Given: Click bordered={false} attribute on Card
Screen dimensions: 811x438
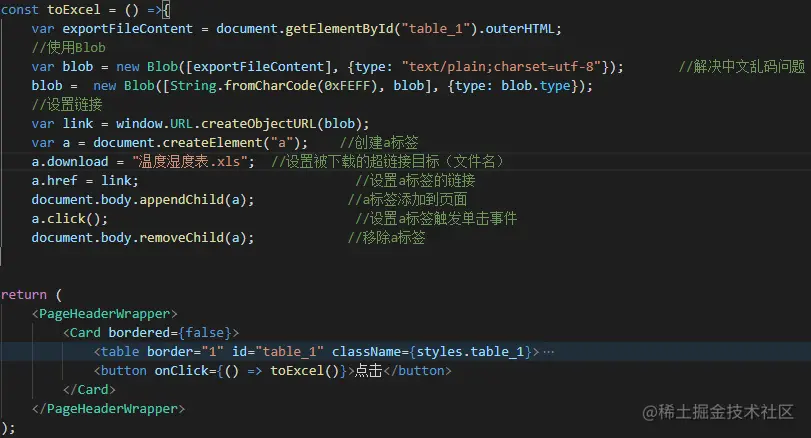Looking at the screenshot, I should [x=170, y=333].
